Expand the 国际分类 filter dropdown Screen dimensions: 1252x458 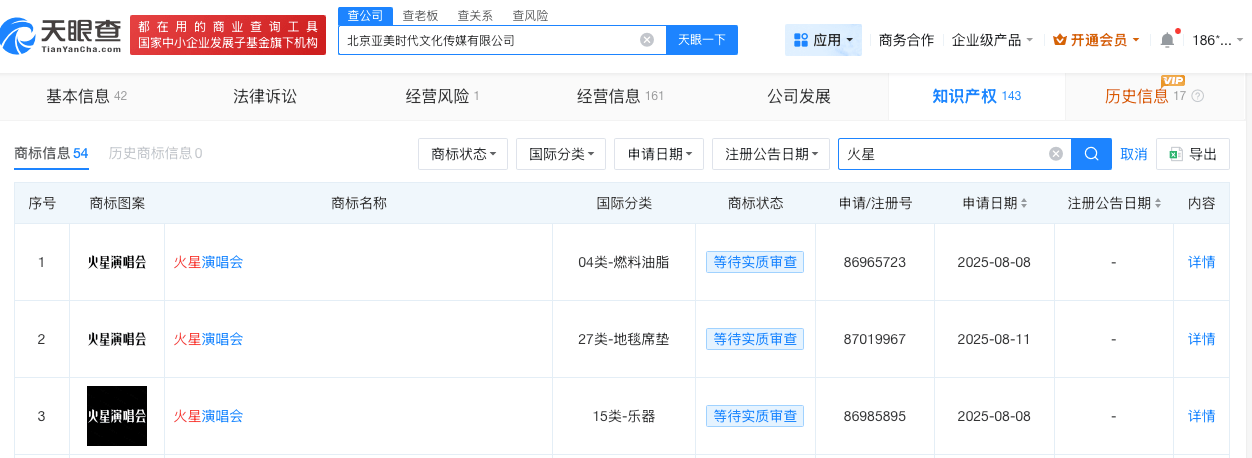560,154
